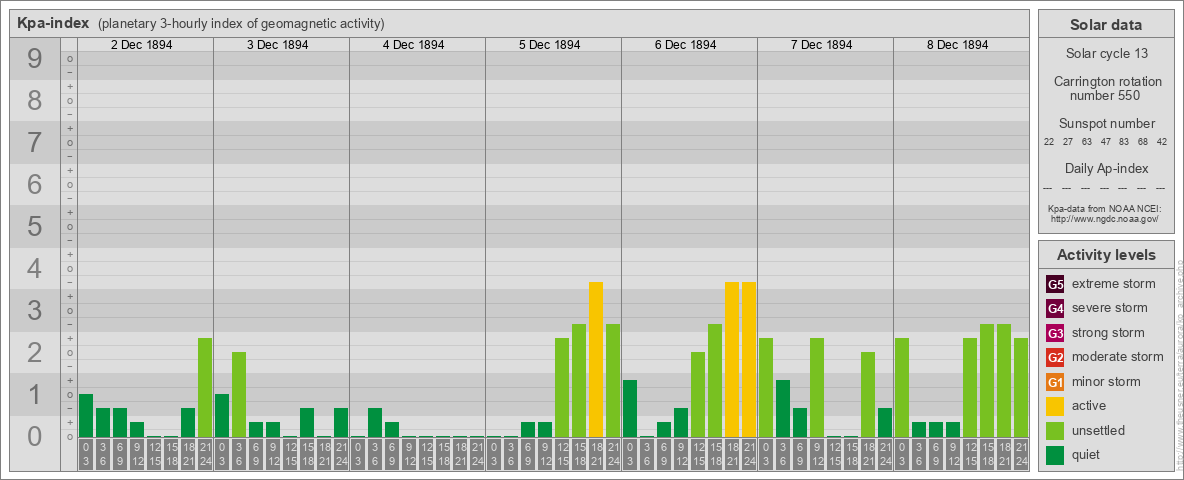Click the 6 Dec 0-3 dark green bar
This screenshot has height=480, width=1184.
[630, 408]
